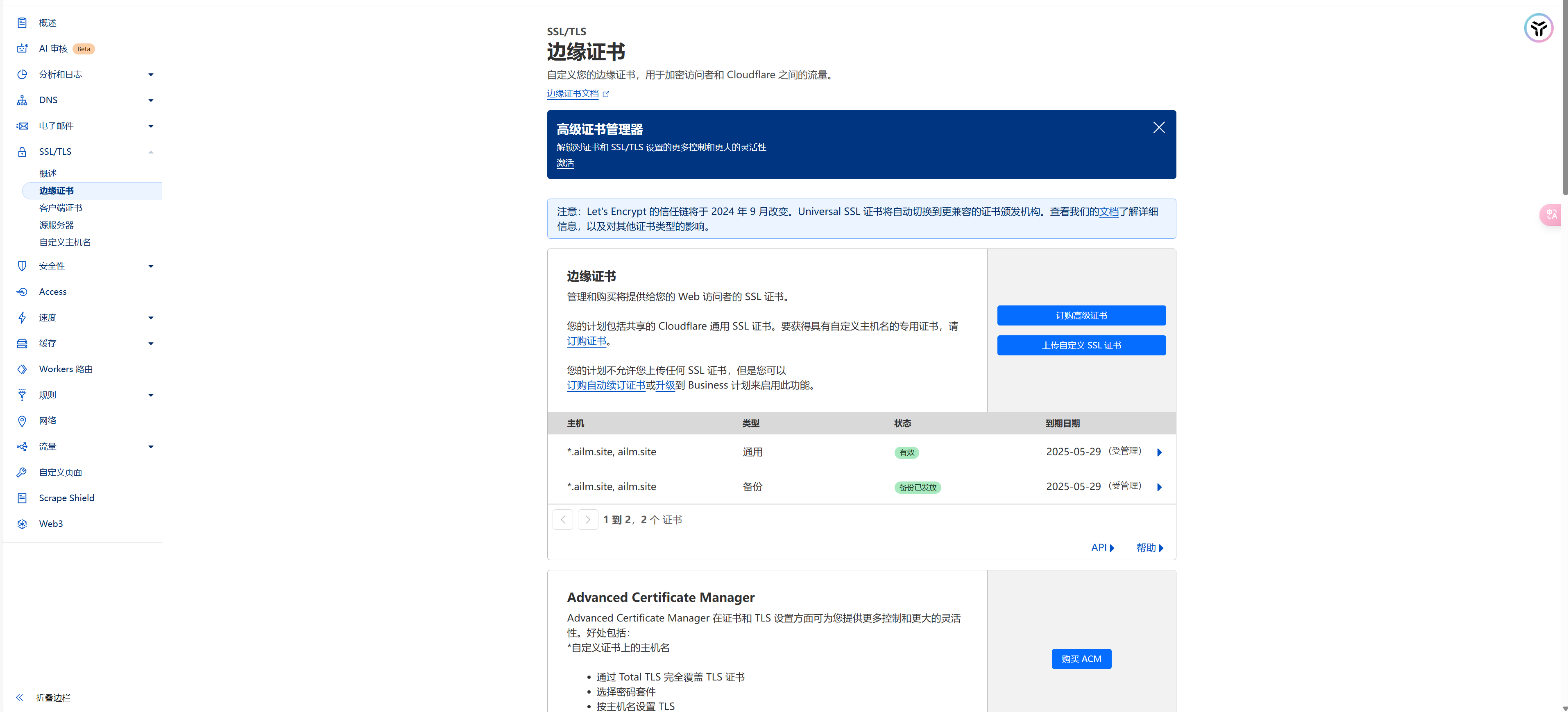Dismiss the 高级证书管理器 banner
This screenshot has height=712, width=1568.
1158,128
